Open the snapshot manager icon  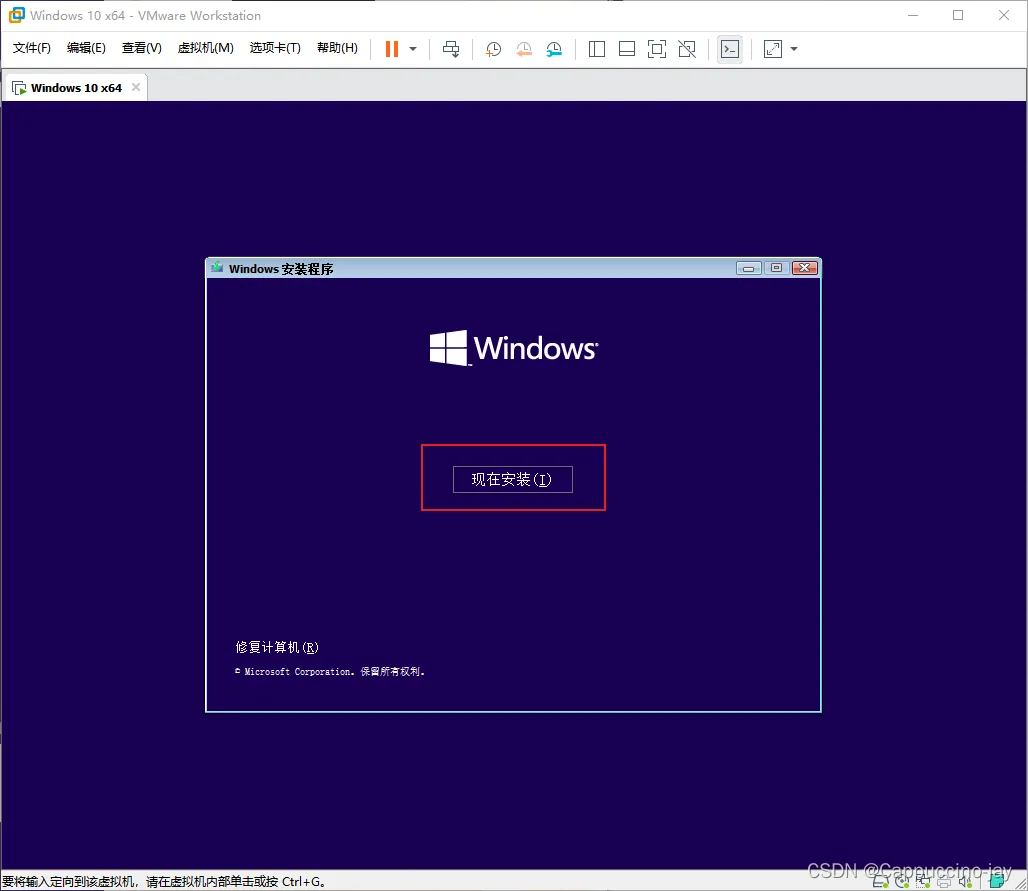point(555,49)
